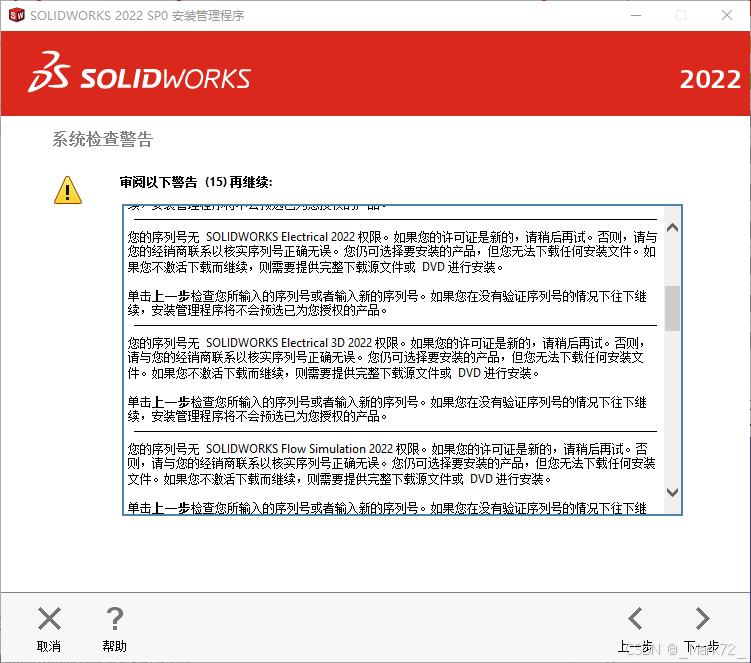
Task: Click the 审阅以下警告 (15) 再继续 label
Action: (x=196, y=182)
